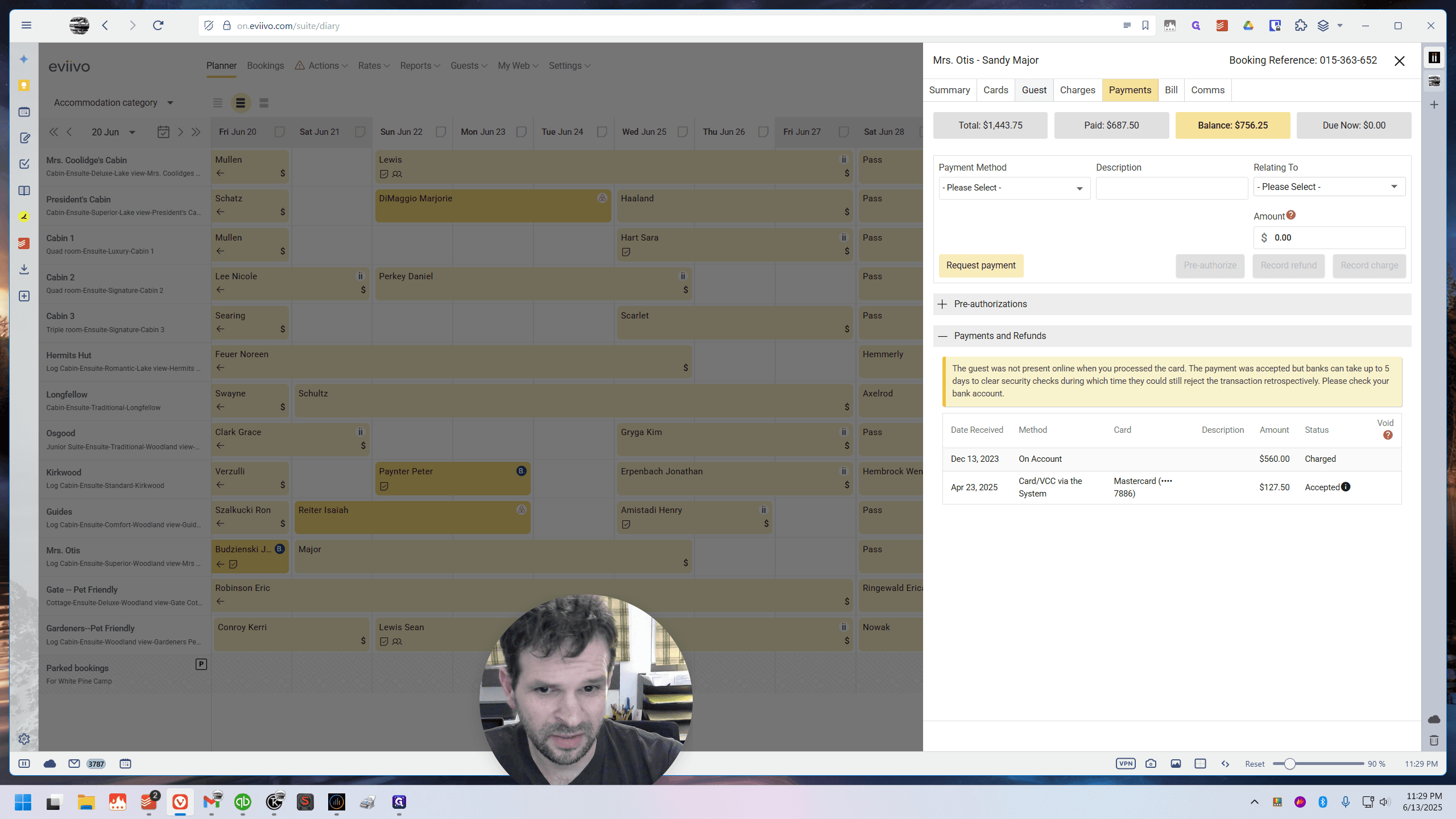1456x819 pixels.
Task: Tick the Tue Jun 24 column checkbox
Action: [x=602, y=132]
